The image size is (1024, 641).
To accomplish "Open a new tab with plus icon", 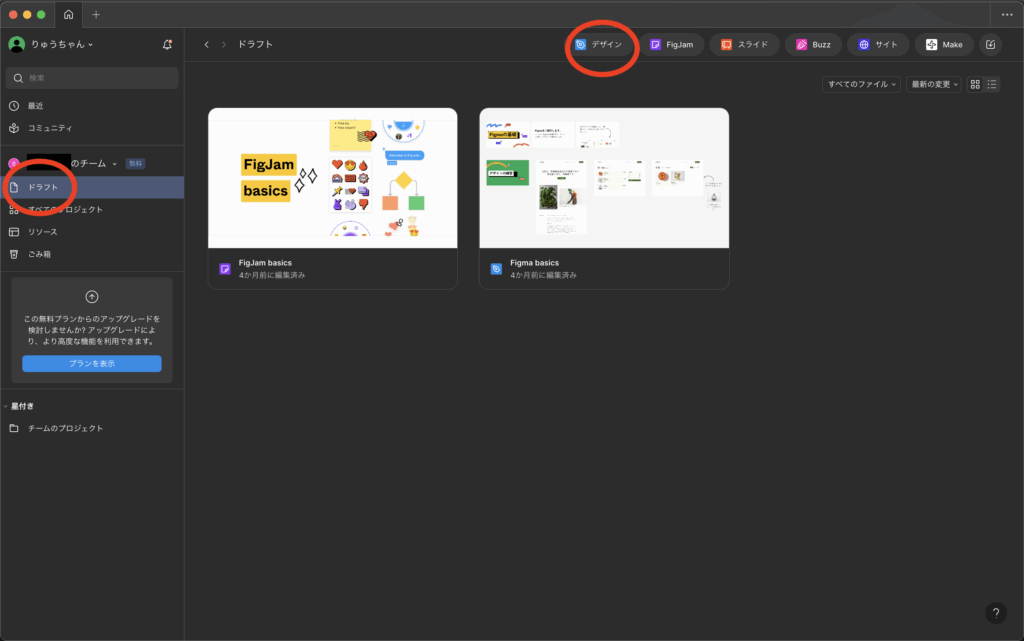I will pyautogui.click(x=96, y=15).
